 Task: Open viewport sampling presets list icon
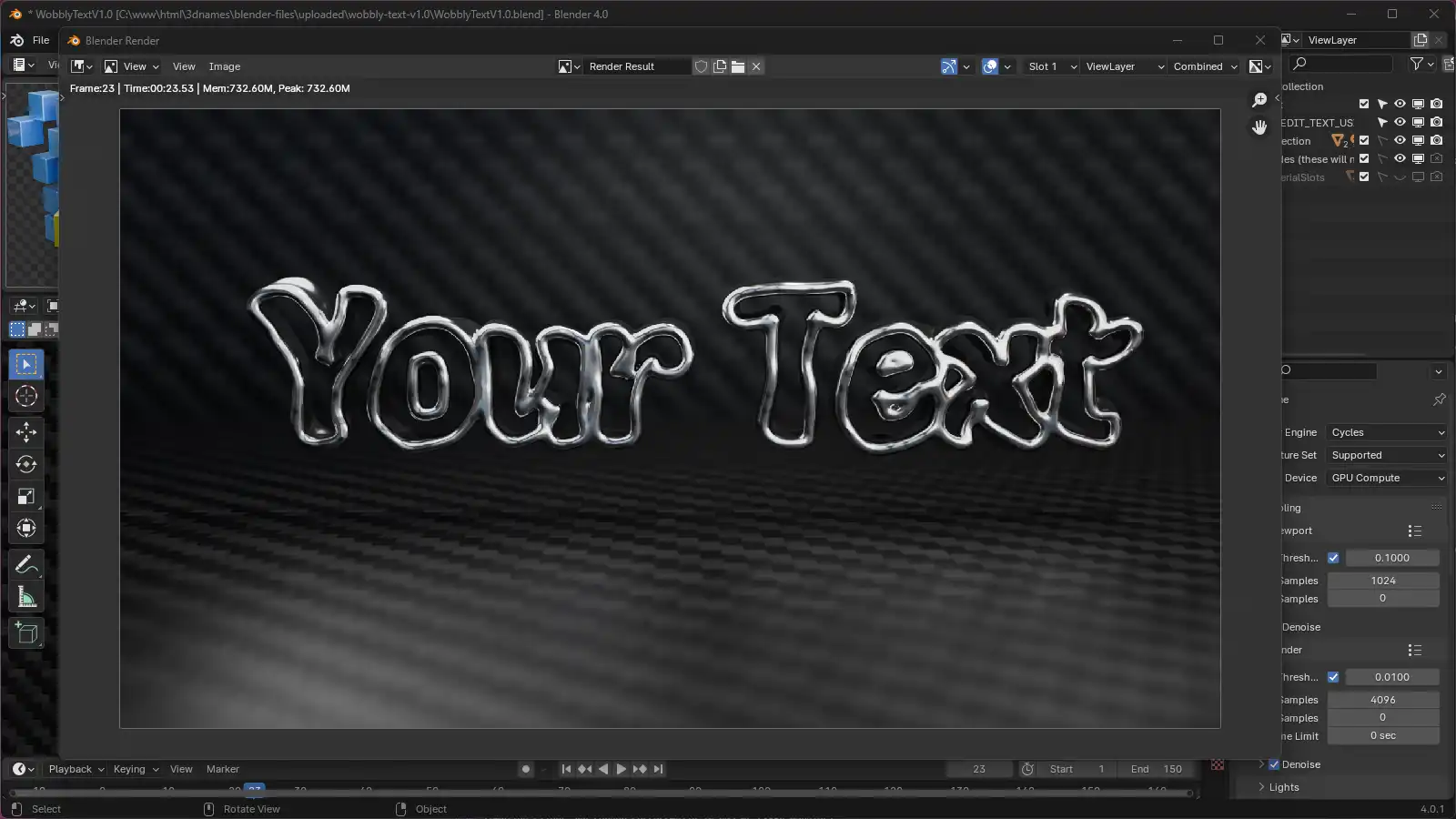1414,531
